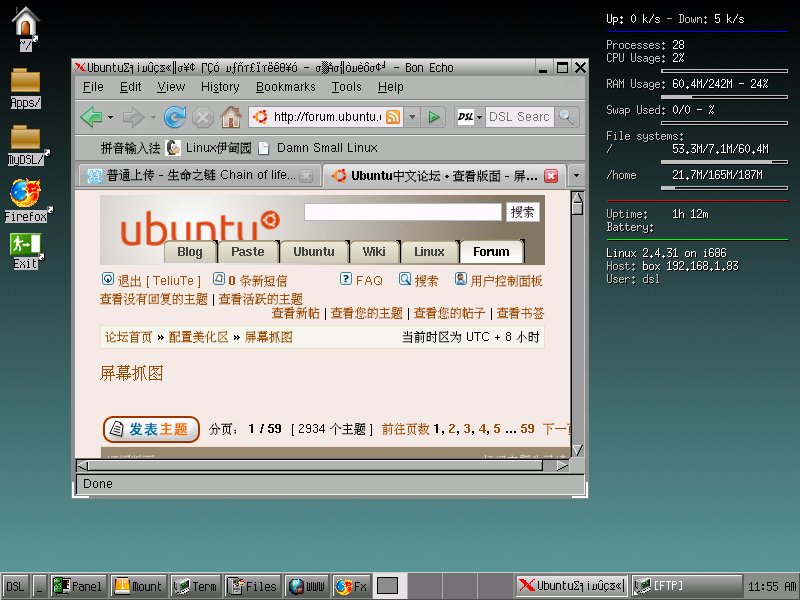Image resolution: width=800 pixels, height=600 pixels.
Task: Open the Home folder desktop icon
Action: (x=26, y=29)
